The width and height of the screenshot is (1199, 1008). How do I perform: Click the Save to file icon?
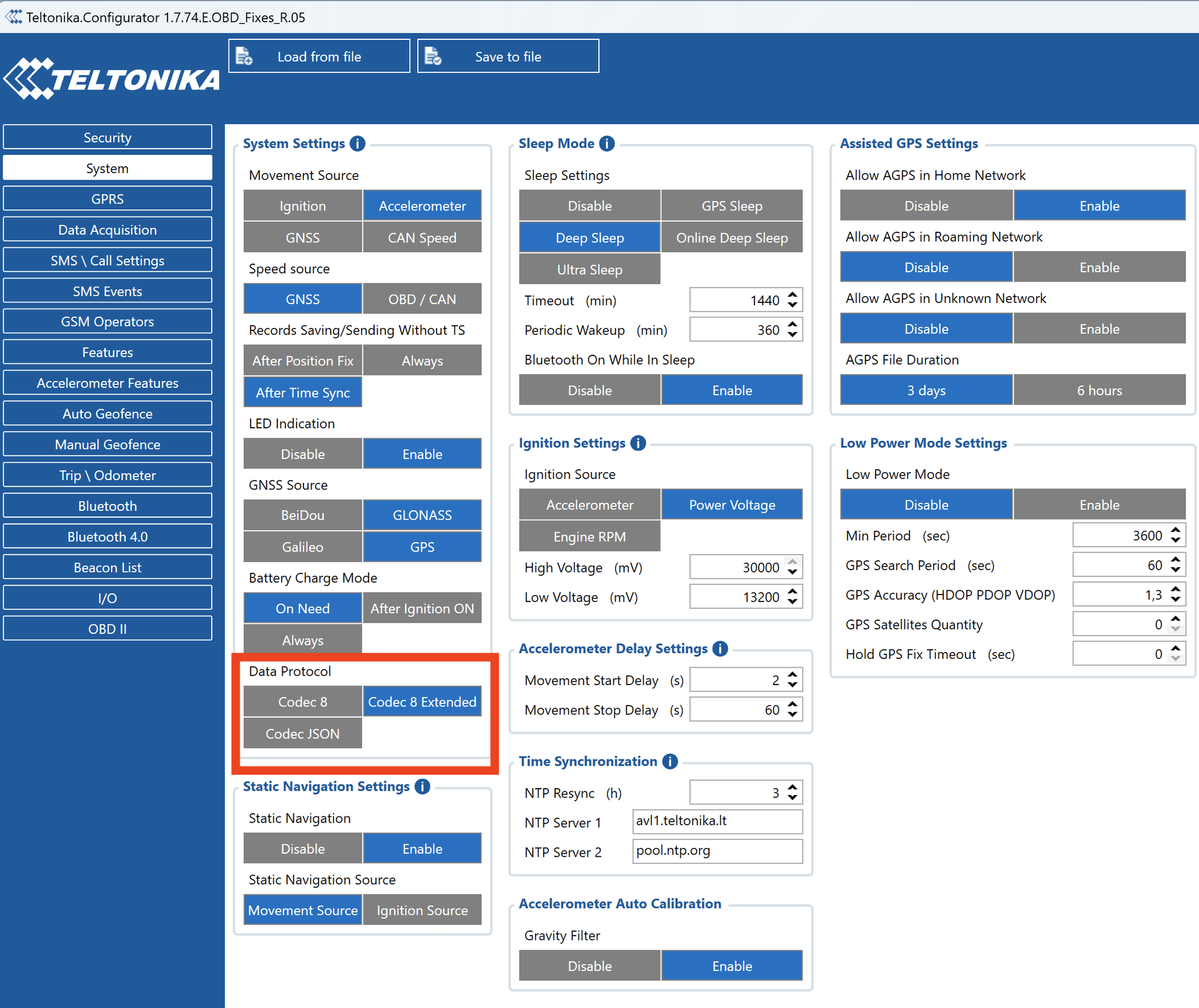pyautogui.click(x=433, y=56)
